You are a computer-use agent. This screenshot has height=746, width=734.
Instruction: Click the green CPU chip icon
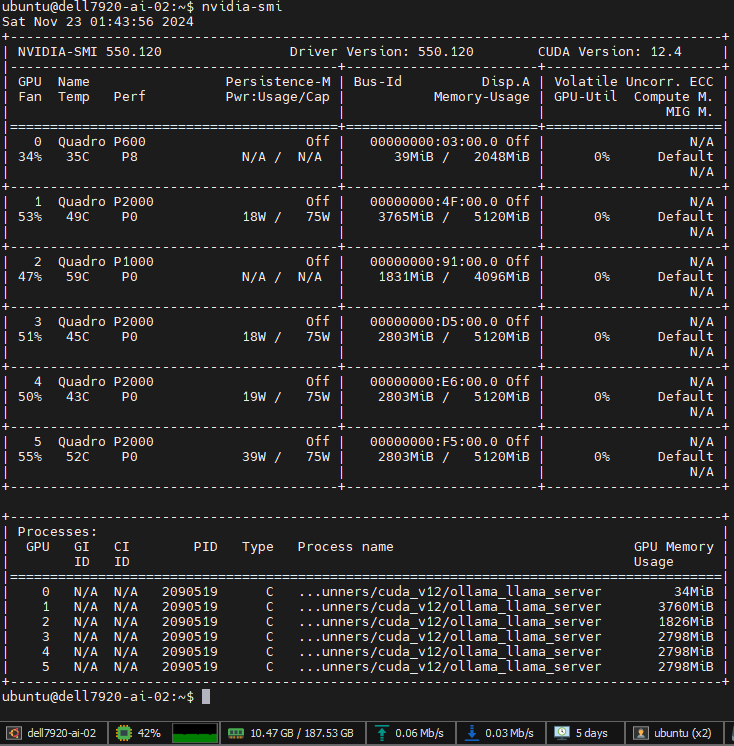point(124,733)
